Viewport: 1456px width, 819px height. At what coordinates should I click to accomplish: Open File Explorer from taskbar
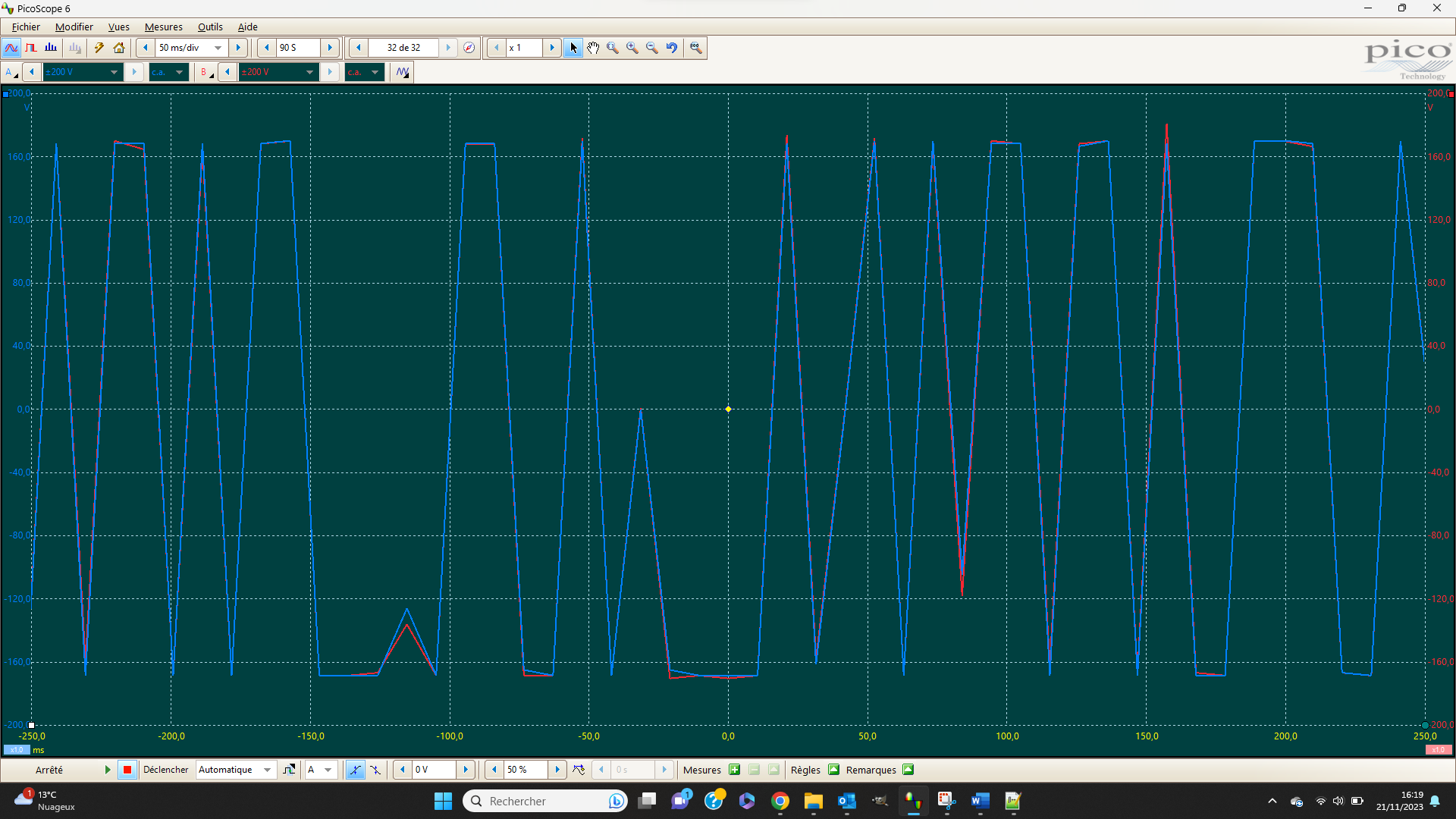click(x=814, y=801)
